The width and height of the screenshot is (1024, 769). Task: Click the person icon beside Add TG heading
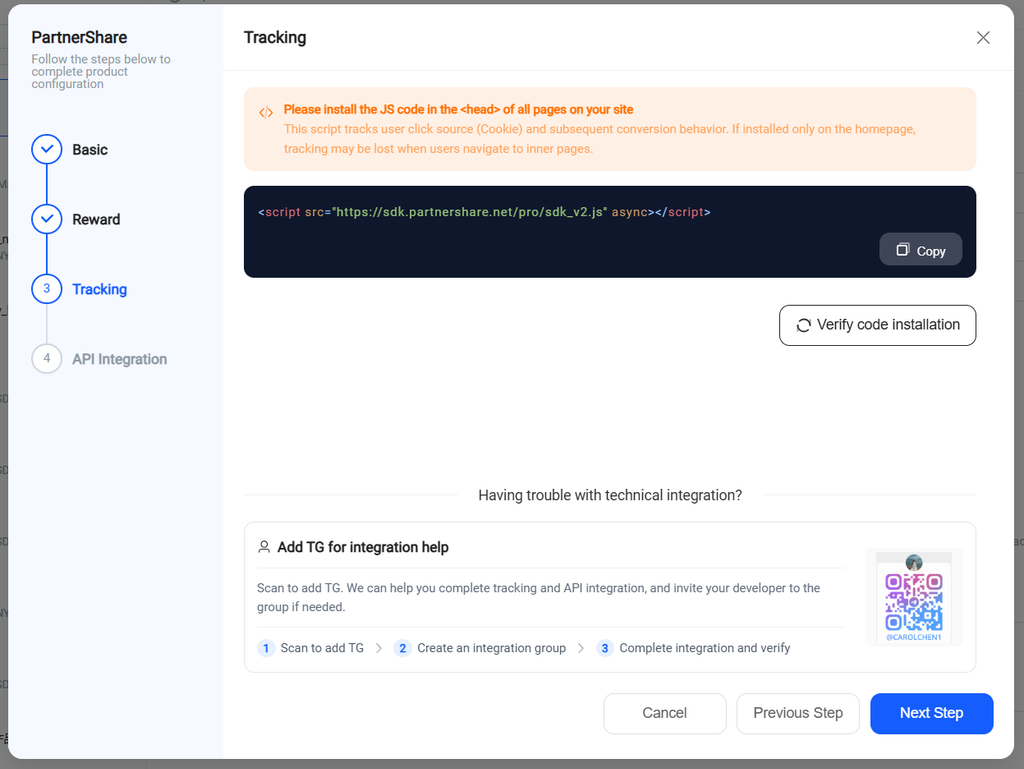click(x=264, y=547)
